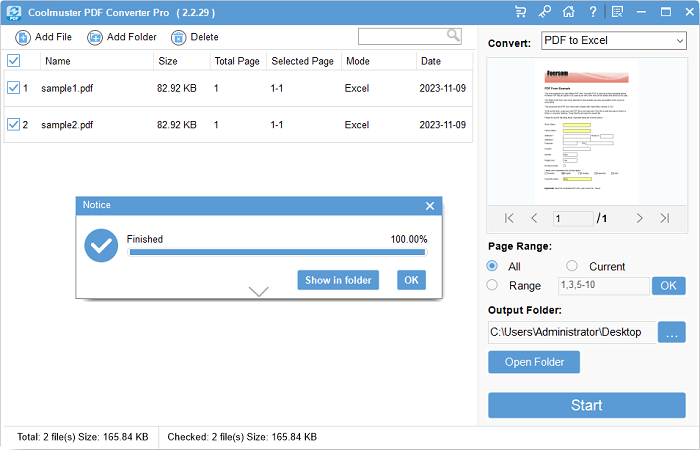Click Excel mode in sample1.pdf row

coord(357,88)
